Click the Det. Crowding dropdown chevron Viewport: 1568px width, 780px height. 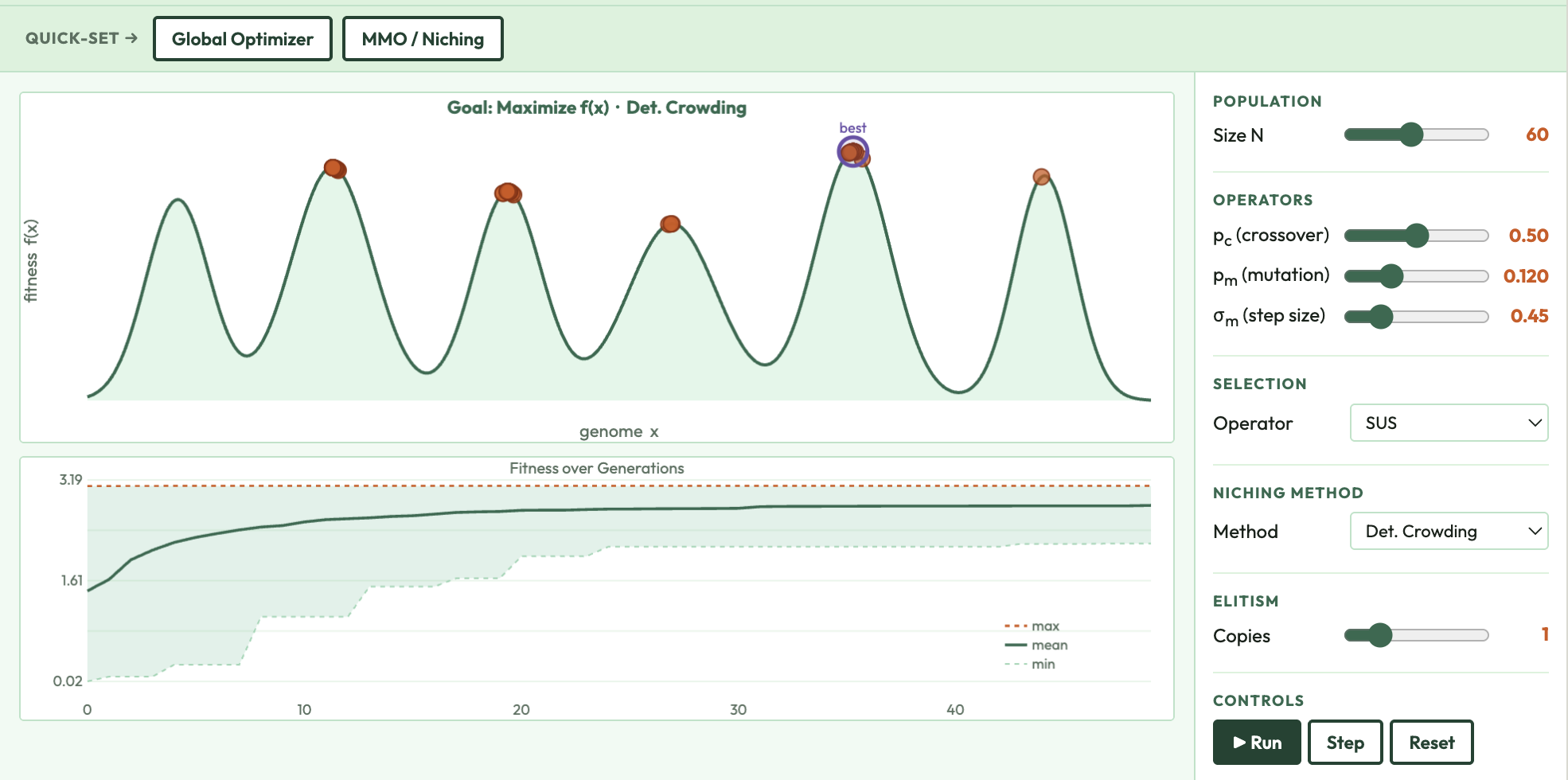tap(1535, 531)
